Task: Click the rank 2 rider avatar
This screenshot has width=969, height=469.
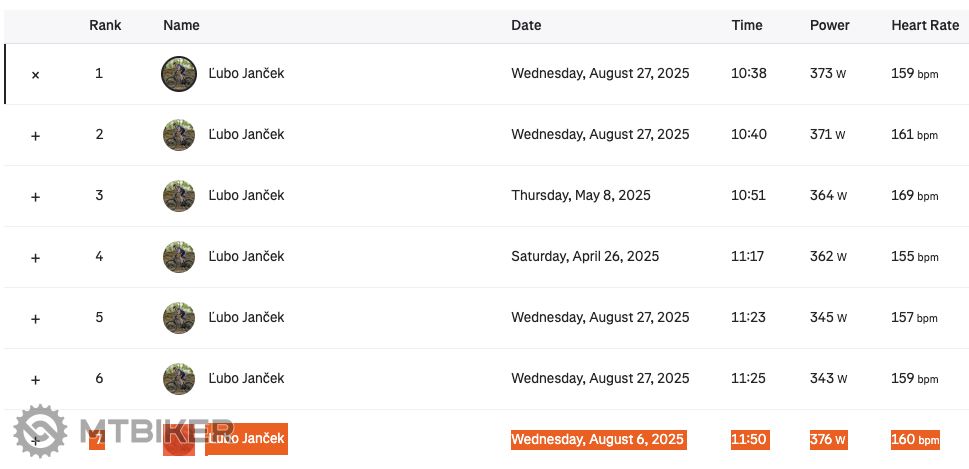Action: (x=179, y=135)
